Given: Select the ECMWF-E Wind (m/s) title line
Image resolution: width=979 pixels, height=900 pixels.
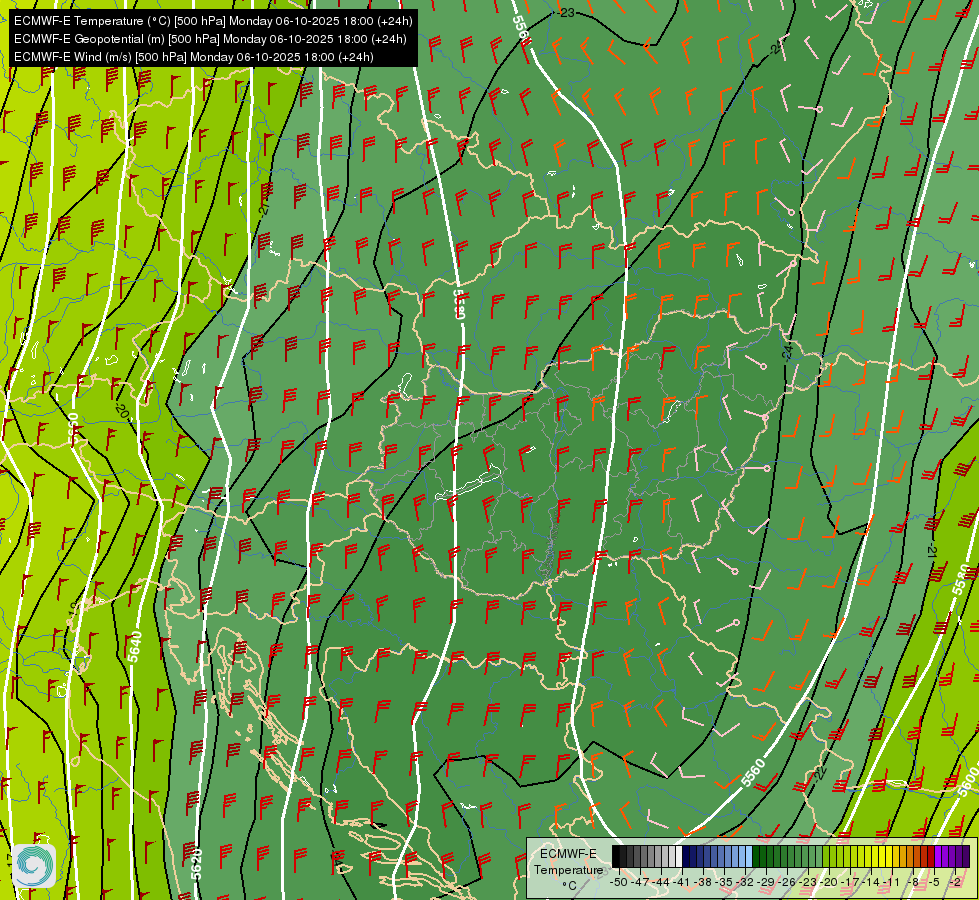Looking at the screenshot, I should tap(194, 57).
